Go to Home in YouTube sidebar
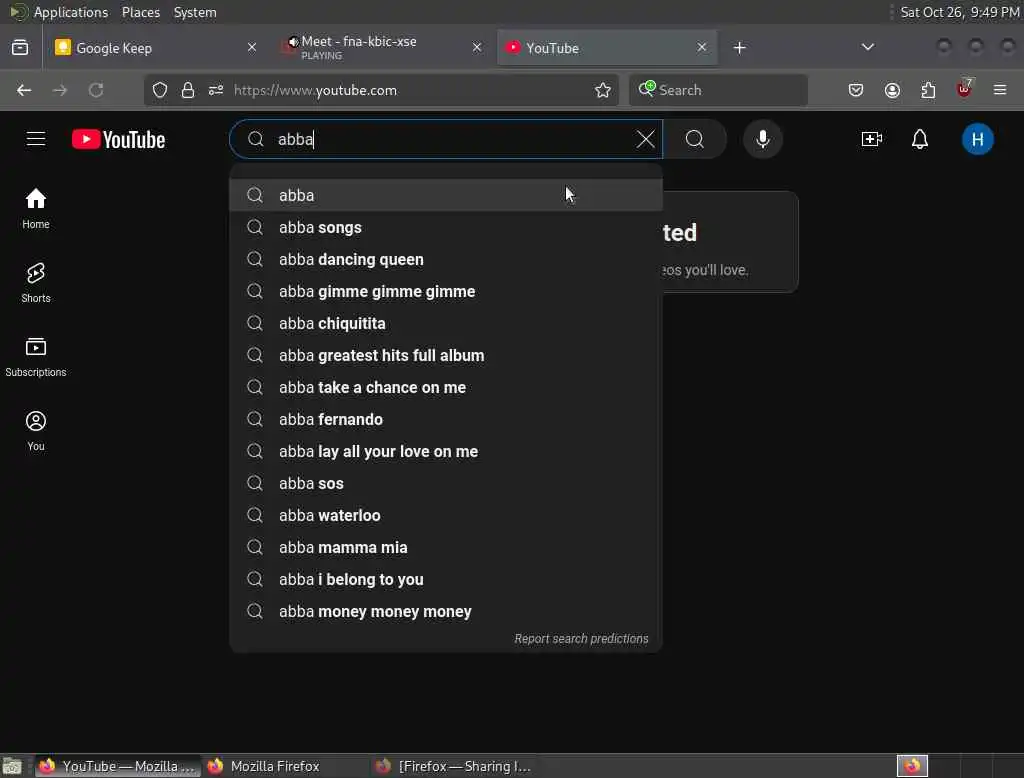Viewport: 1024px width, 778px height. click(36, 208)
